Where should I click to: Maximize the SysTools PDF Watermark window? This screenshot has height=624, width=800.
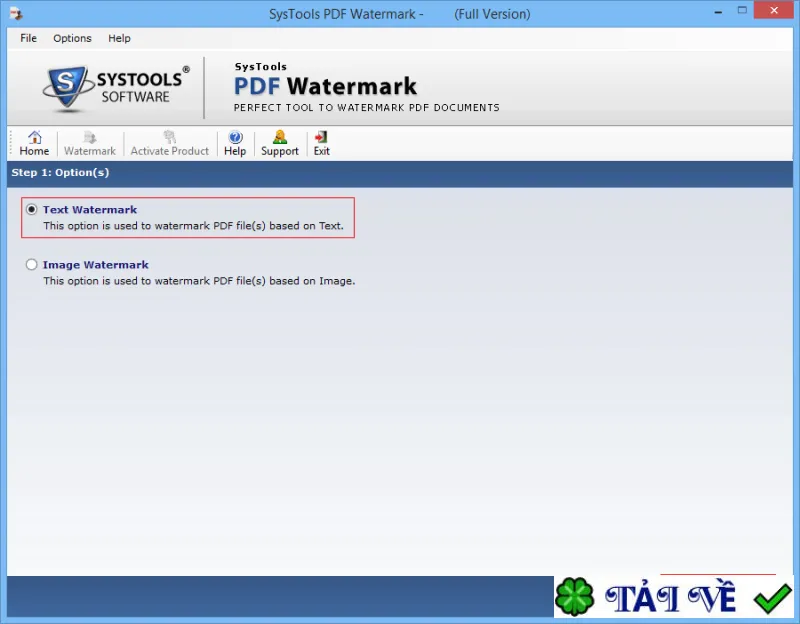(742, 11)
